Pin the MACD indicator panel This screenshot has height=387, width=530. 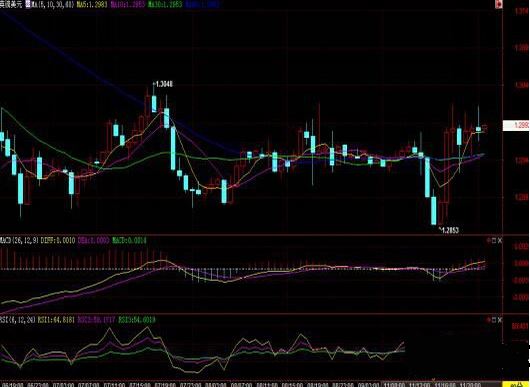click(489, 240)
